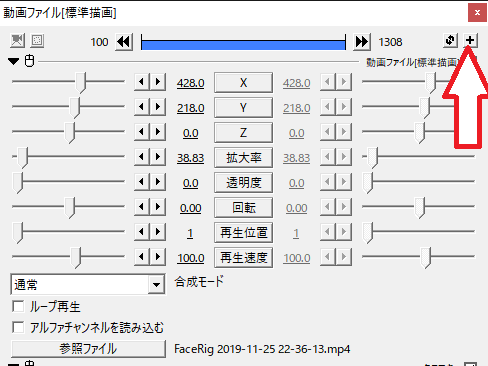Click the left 再生速度 value 100.0
The image size is (488, 366).
(190, 258)
